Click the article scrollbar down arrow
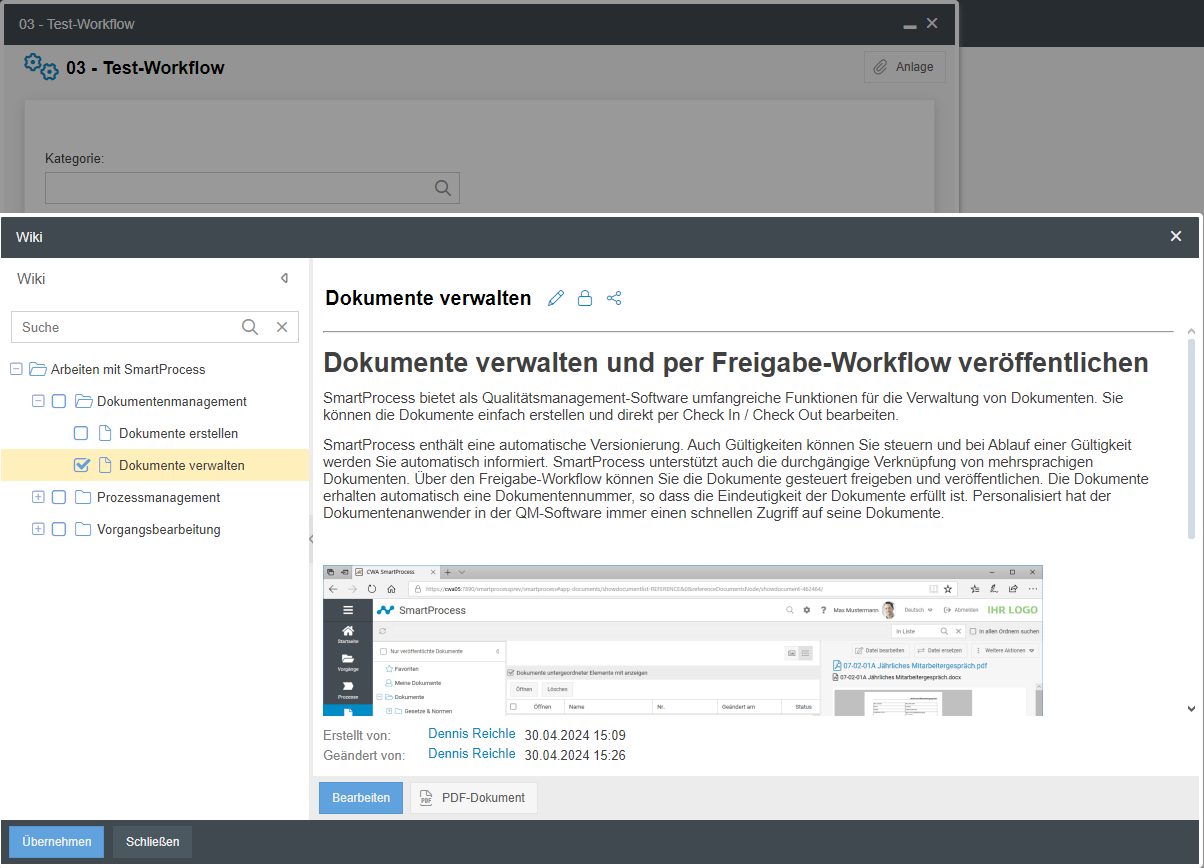The width and height of the screenshot is (1204, 868). click(1191, 708)
